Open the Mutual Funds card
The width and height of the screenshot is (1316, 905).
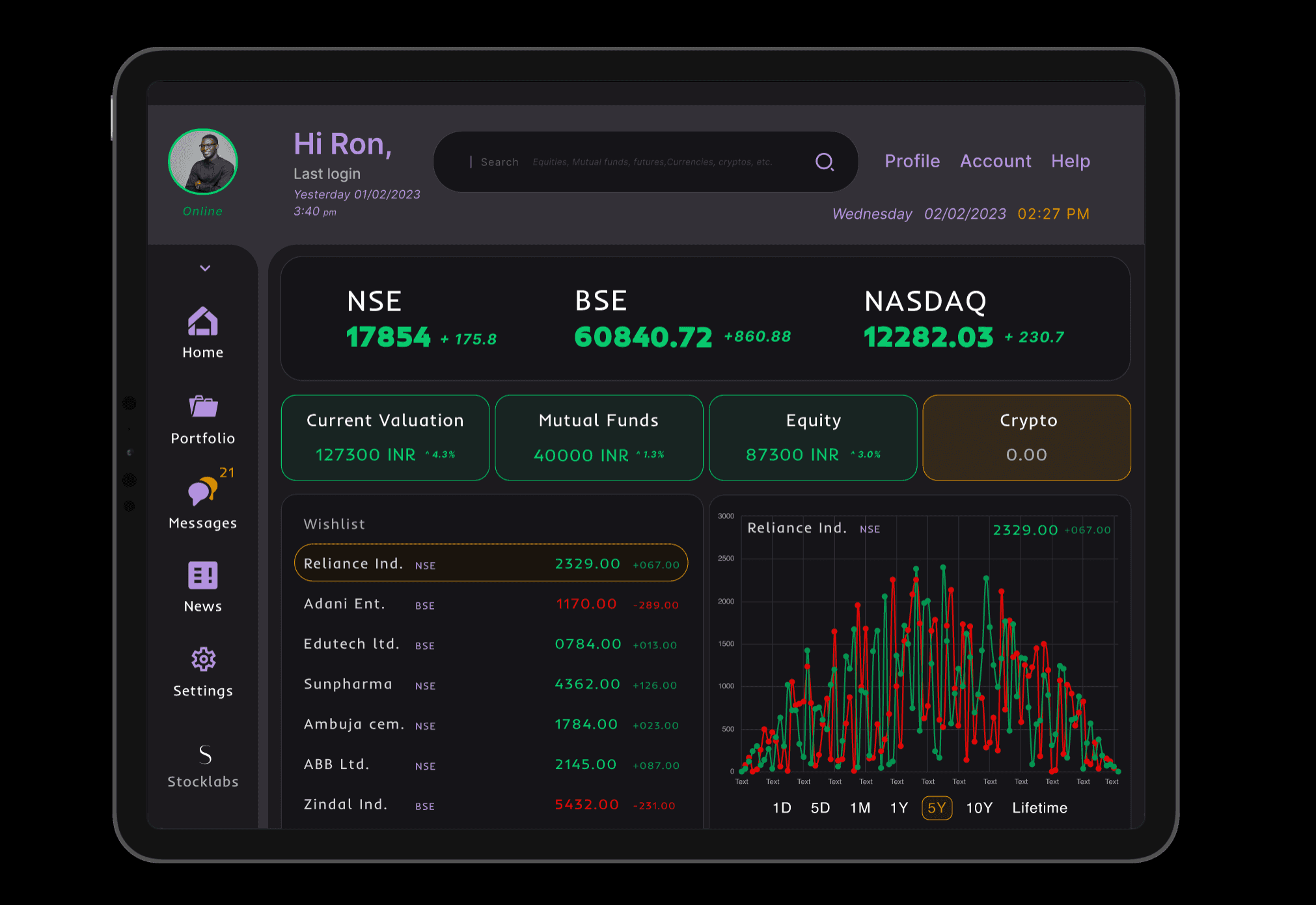pos(599,438)
